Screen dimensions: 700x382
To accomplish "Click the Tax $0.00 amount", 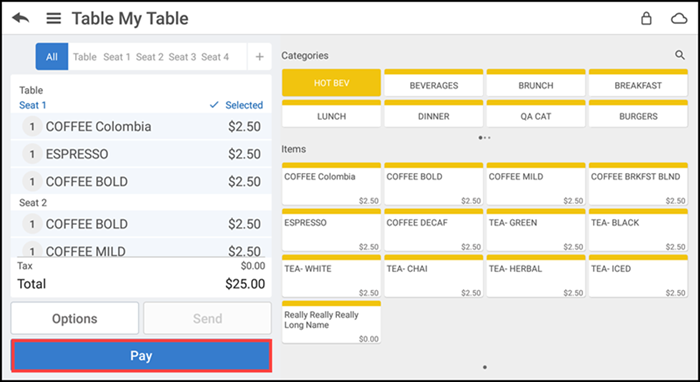I will tap(253, 266).
